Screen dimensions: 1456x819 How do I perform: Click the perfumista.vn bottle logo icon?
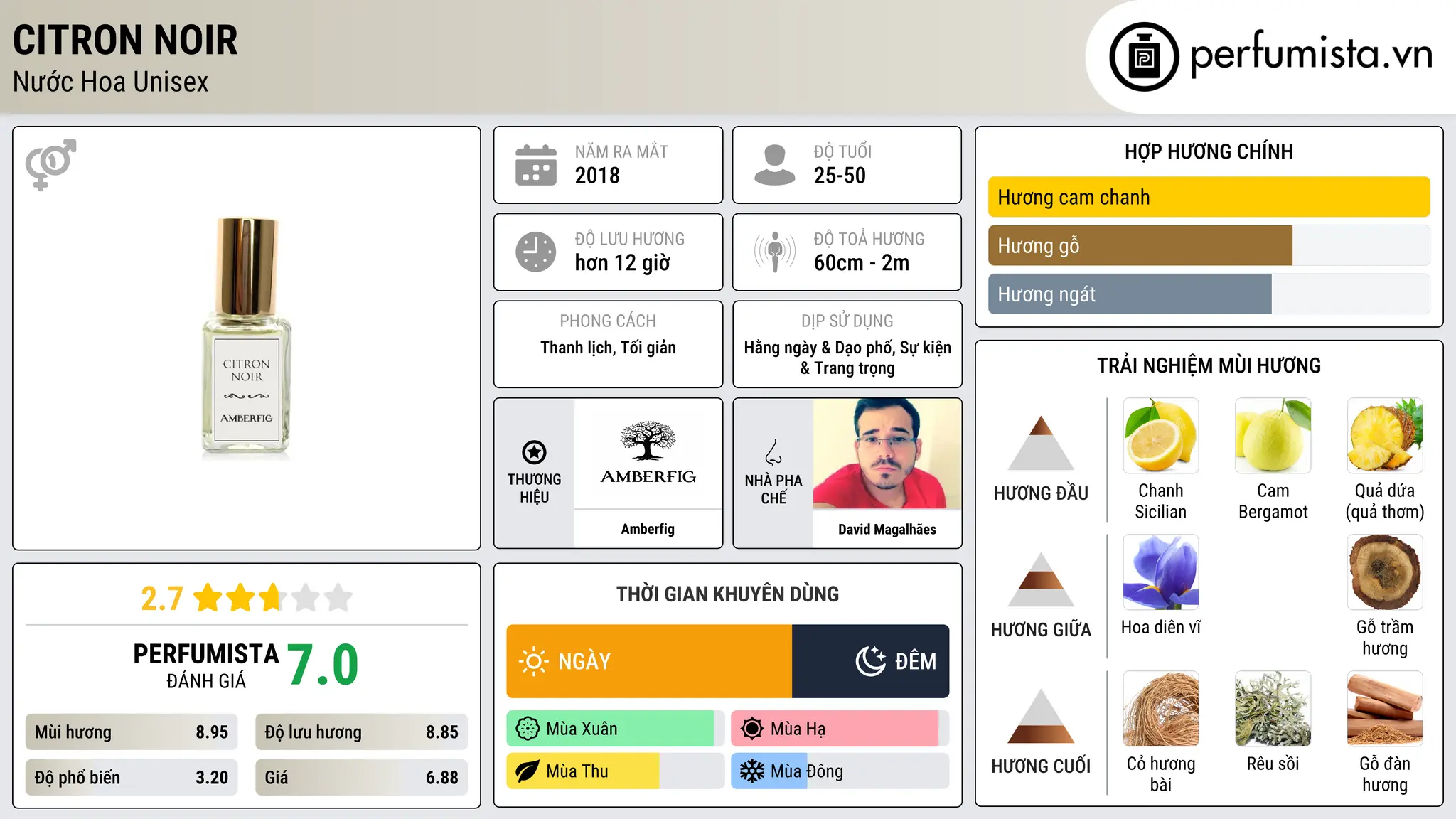[1144, 57]
